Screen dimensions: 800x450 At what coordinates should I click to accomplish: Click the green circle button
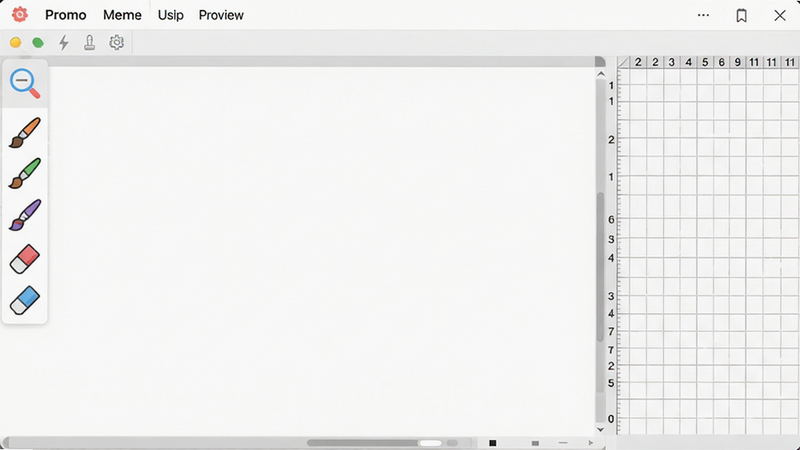[x=38, y=42]
